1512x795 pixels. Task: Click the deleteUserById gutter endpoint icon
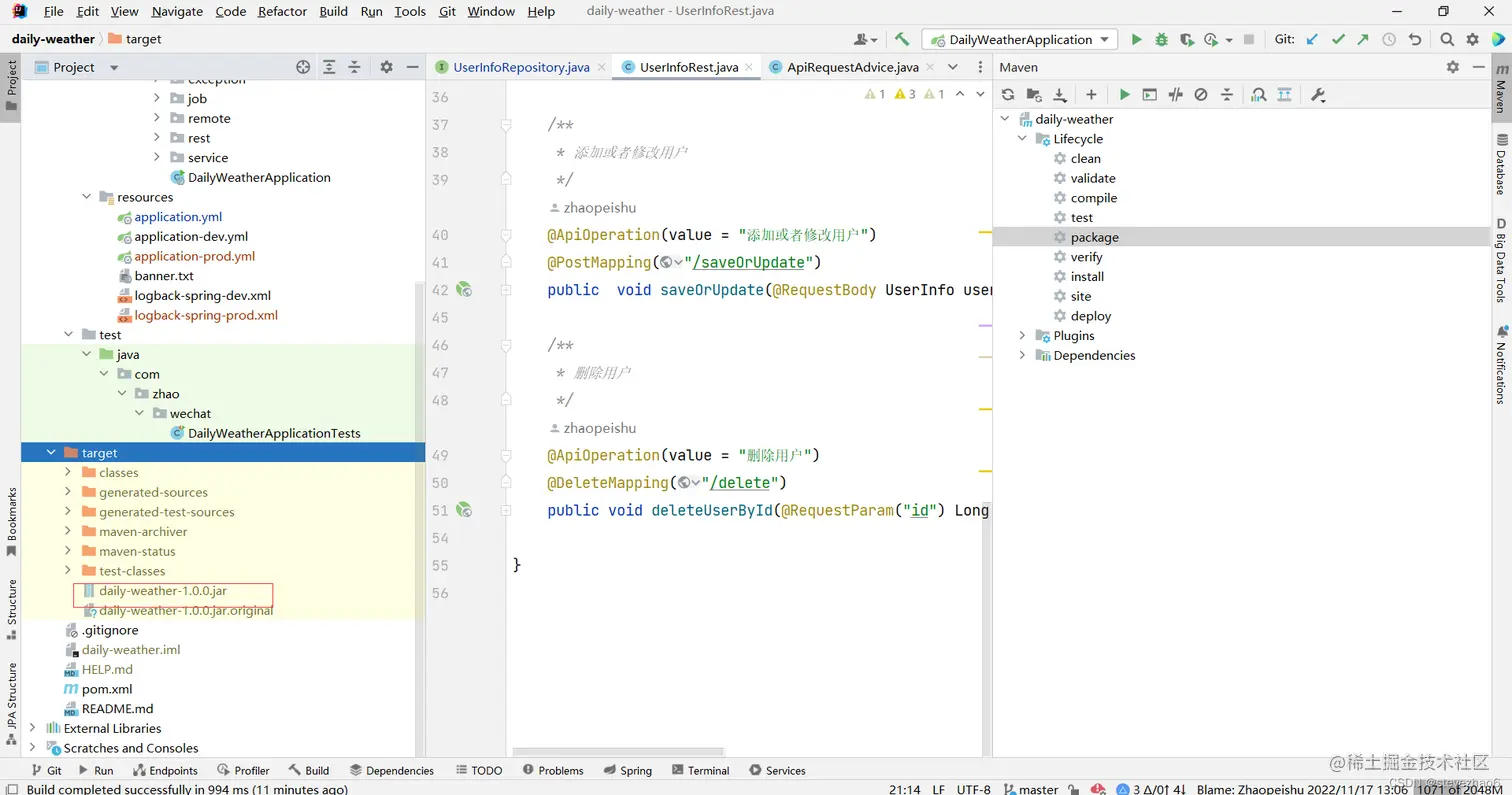pyautogui.click(x=464, y=510)
